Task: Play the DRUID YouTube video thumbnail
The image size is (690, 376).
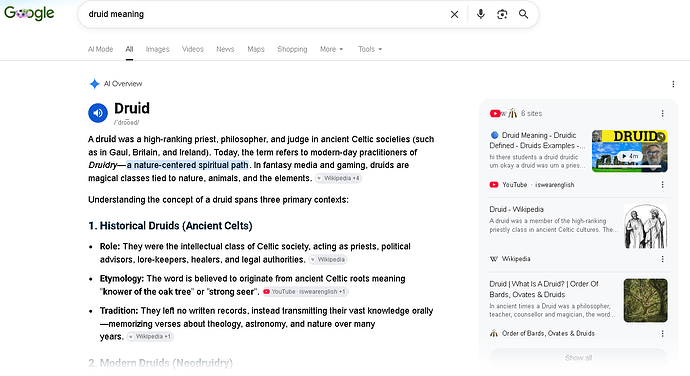Action: tap(629, 151)
